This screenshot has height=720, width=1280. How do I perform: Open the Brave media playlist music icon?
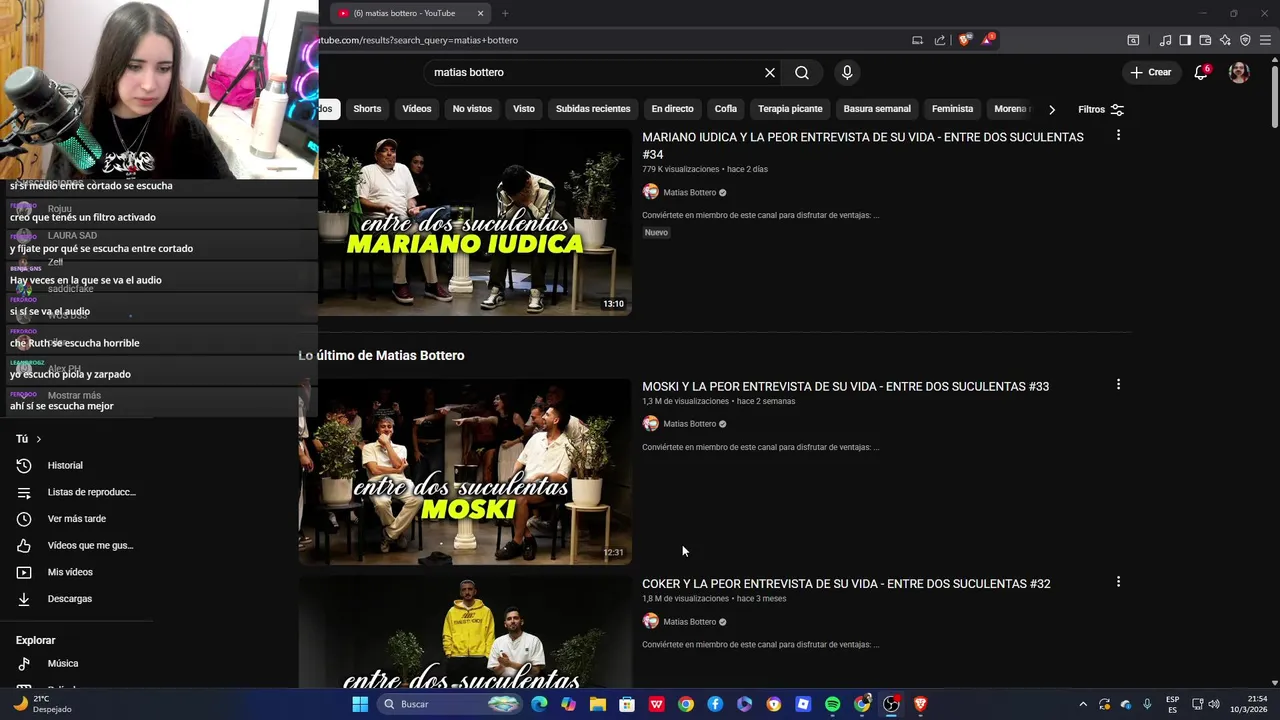tap(1165, 40)
